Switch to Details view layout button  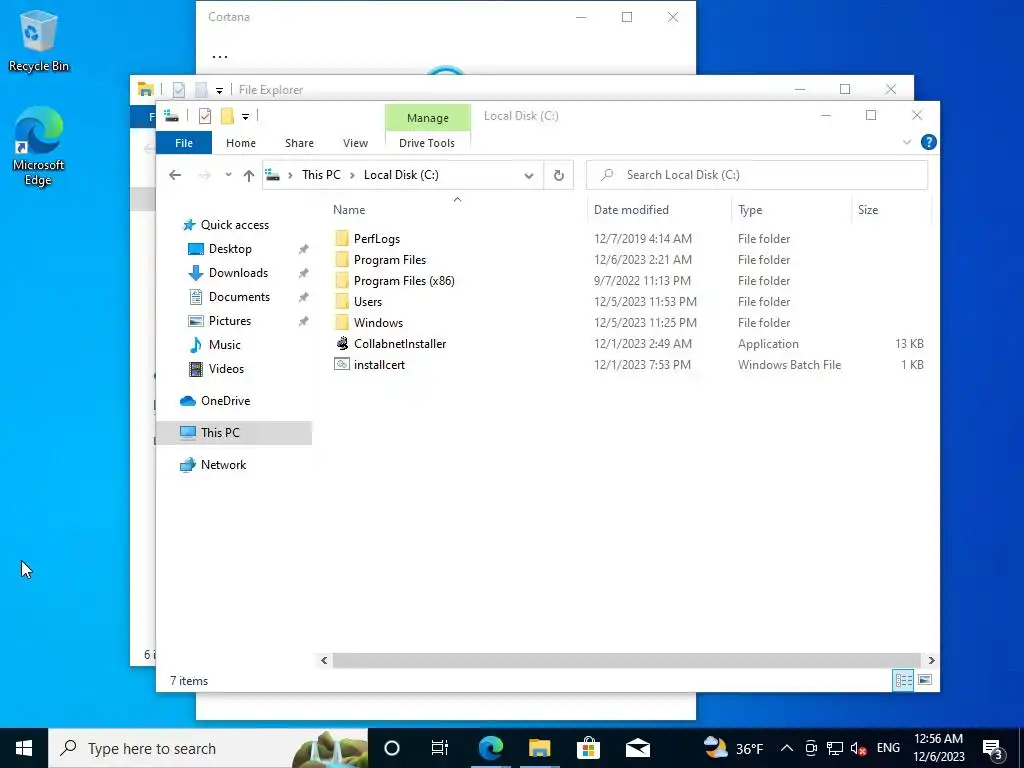[903, 680]
